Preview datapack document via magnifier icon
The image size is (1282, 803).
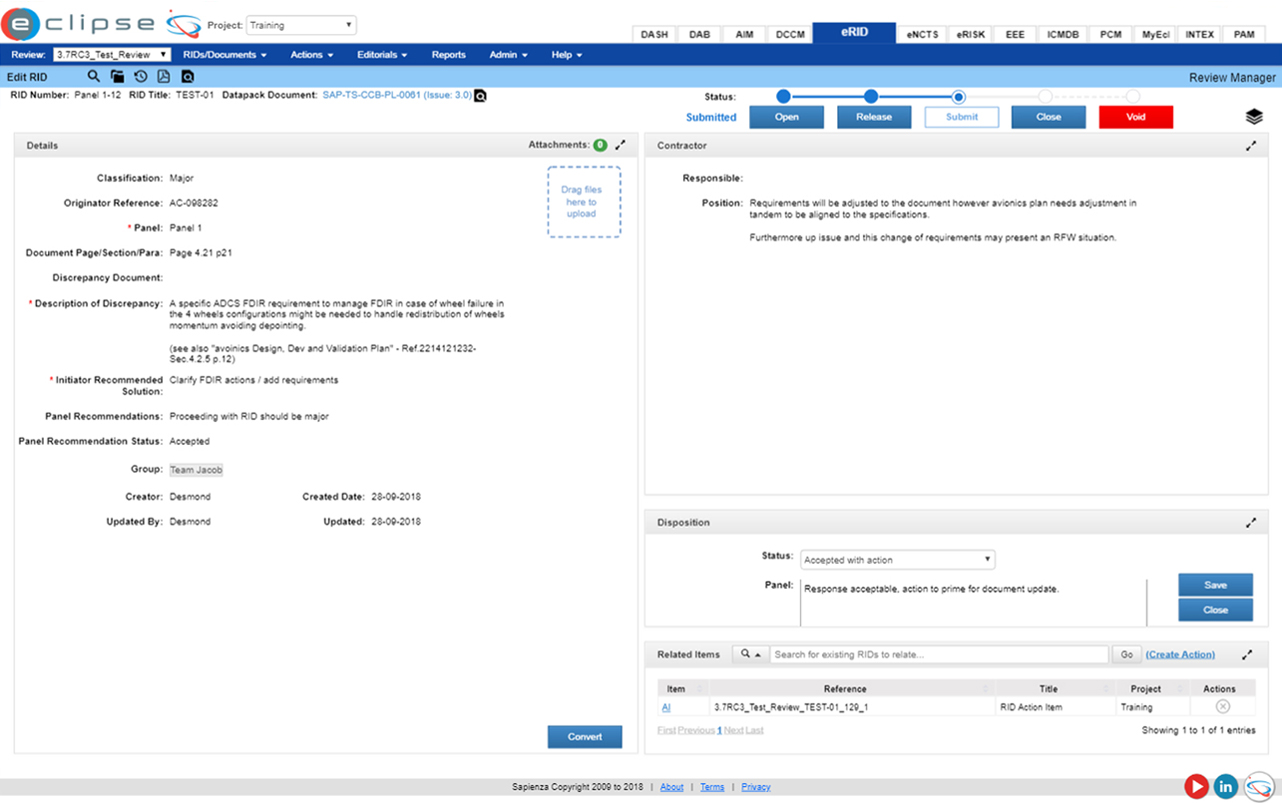(x=480, y=96)
